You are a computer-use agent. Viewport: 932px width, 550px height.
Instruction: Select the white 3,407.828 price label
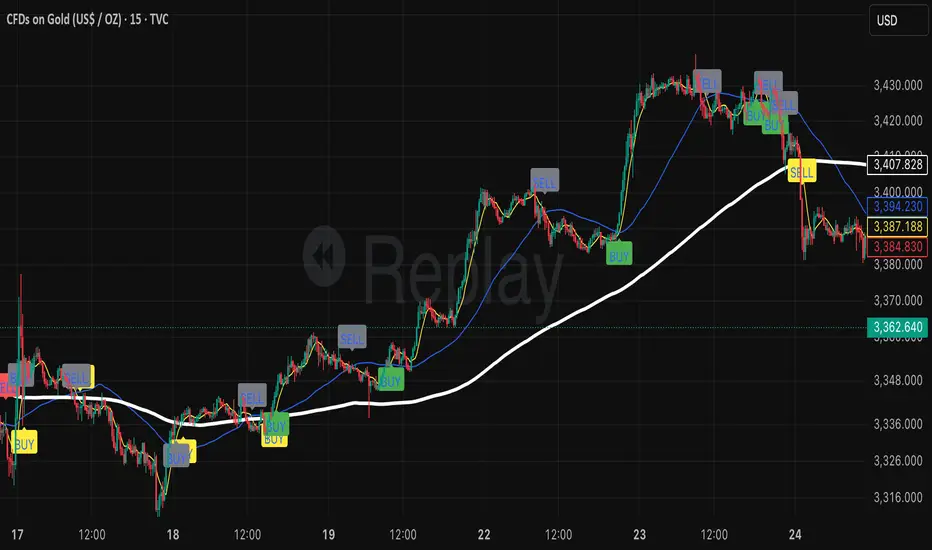coord(897,164)
